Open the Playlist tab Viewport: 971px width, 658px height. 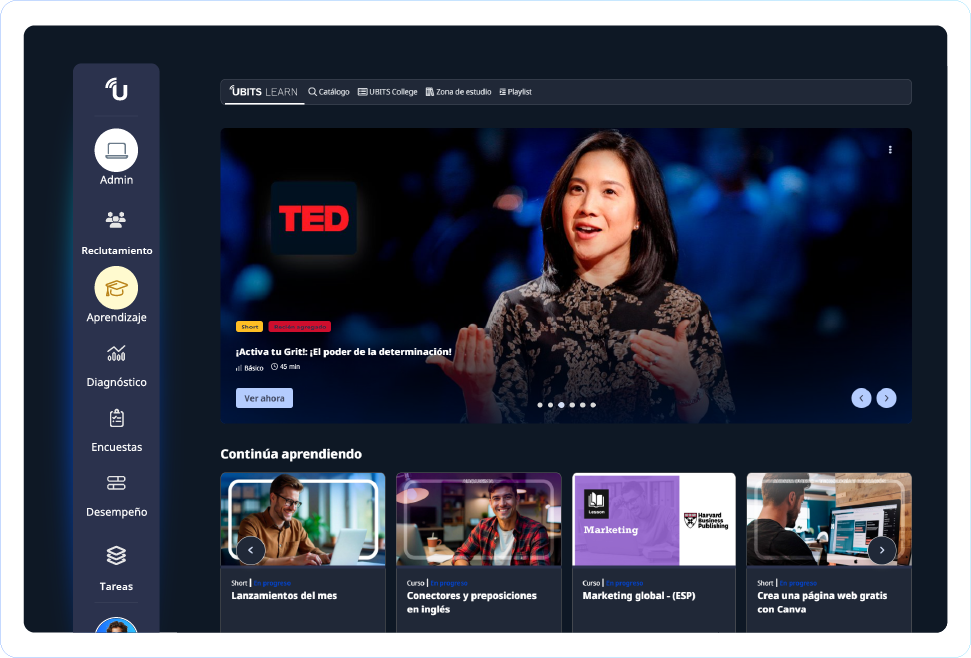coord(515,92)
